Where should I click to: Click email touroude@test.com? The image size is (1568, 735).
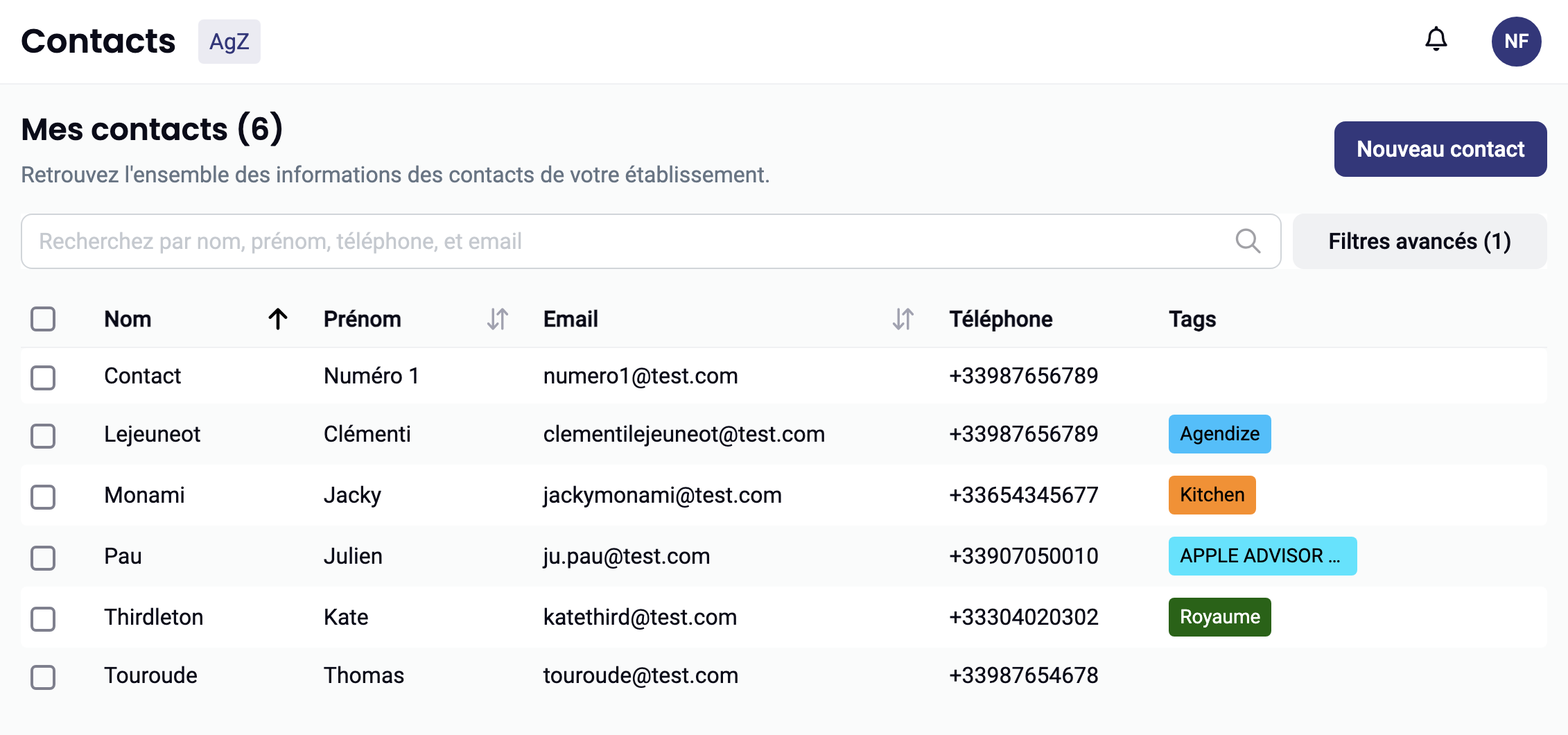point(641,675)
